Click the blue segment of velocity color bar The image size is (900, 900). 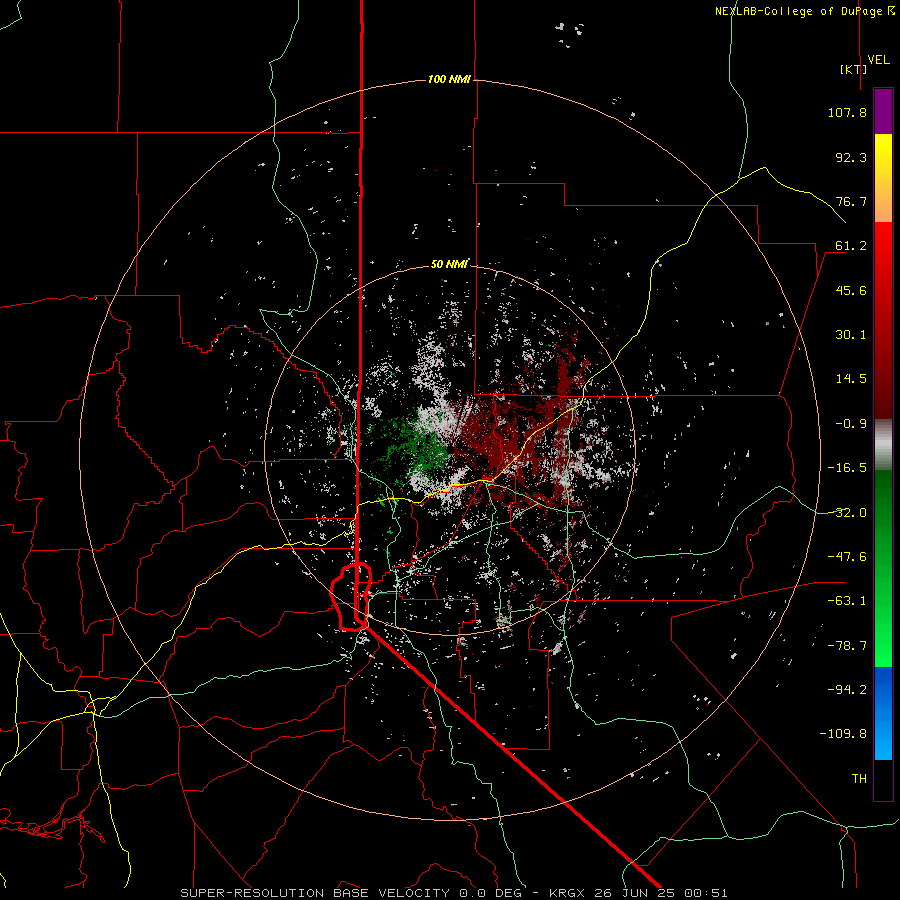883,712
